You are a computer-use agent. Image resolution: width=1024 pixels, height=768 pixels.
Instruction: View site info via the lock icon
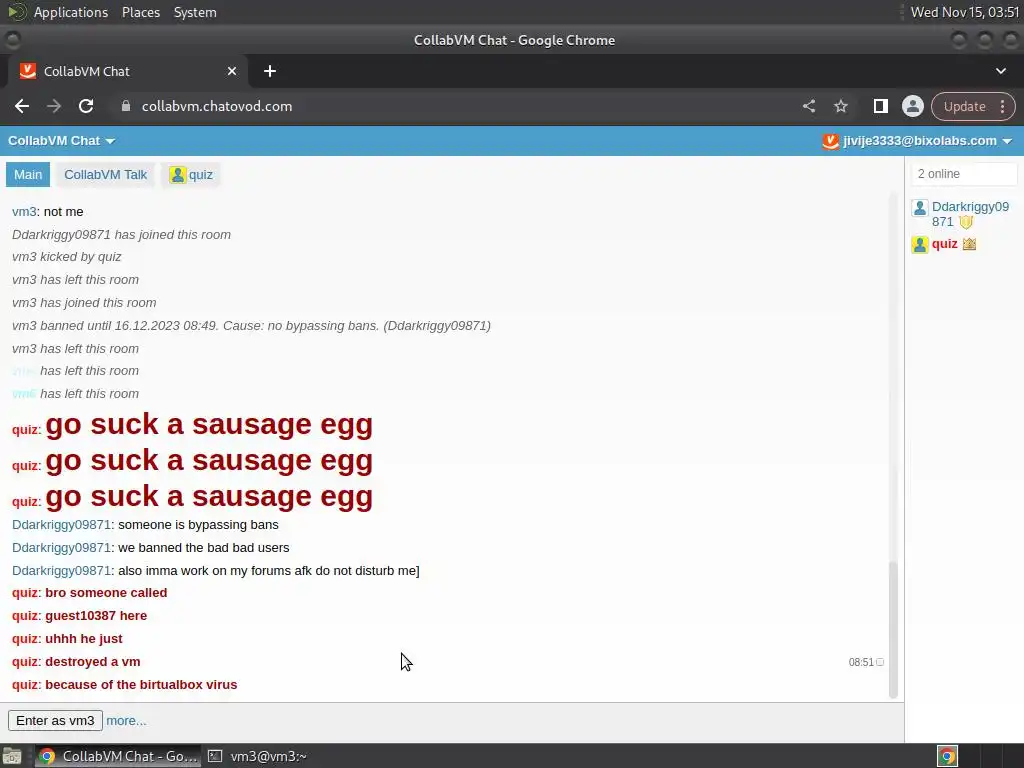[x=126, y=106]
